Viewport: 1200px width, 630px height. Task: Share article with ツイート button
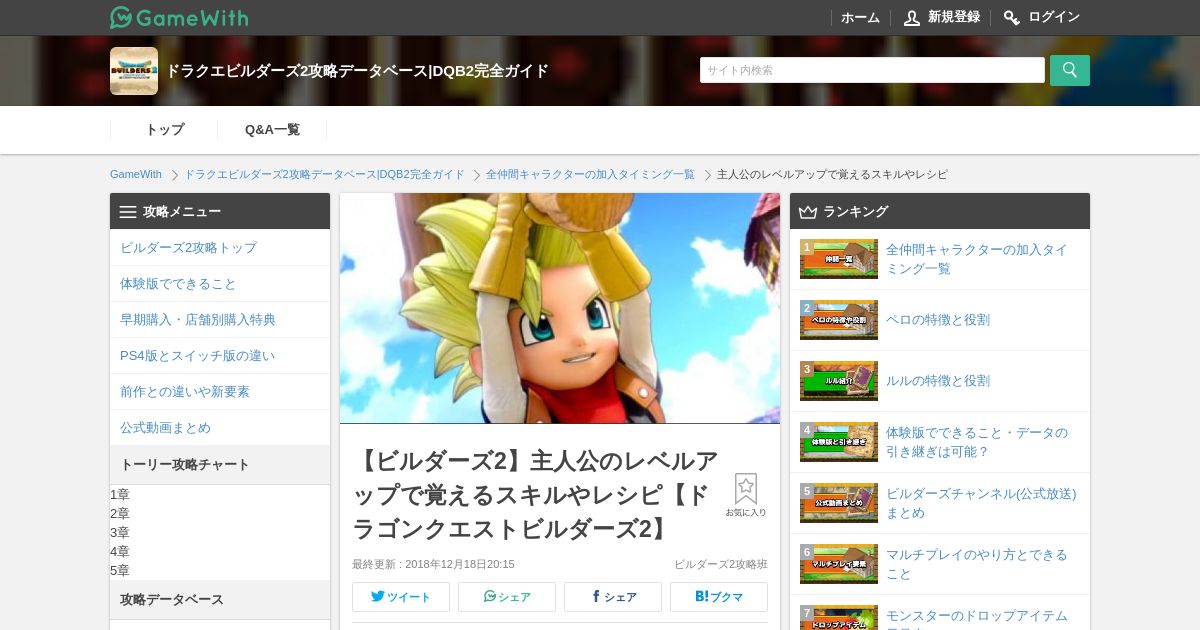pos(401,597)
